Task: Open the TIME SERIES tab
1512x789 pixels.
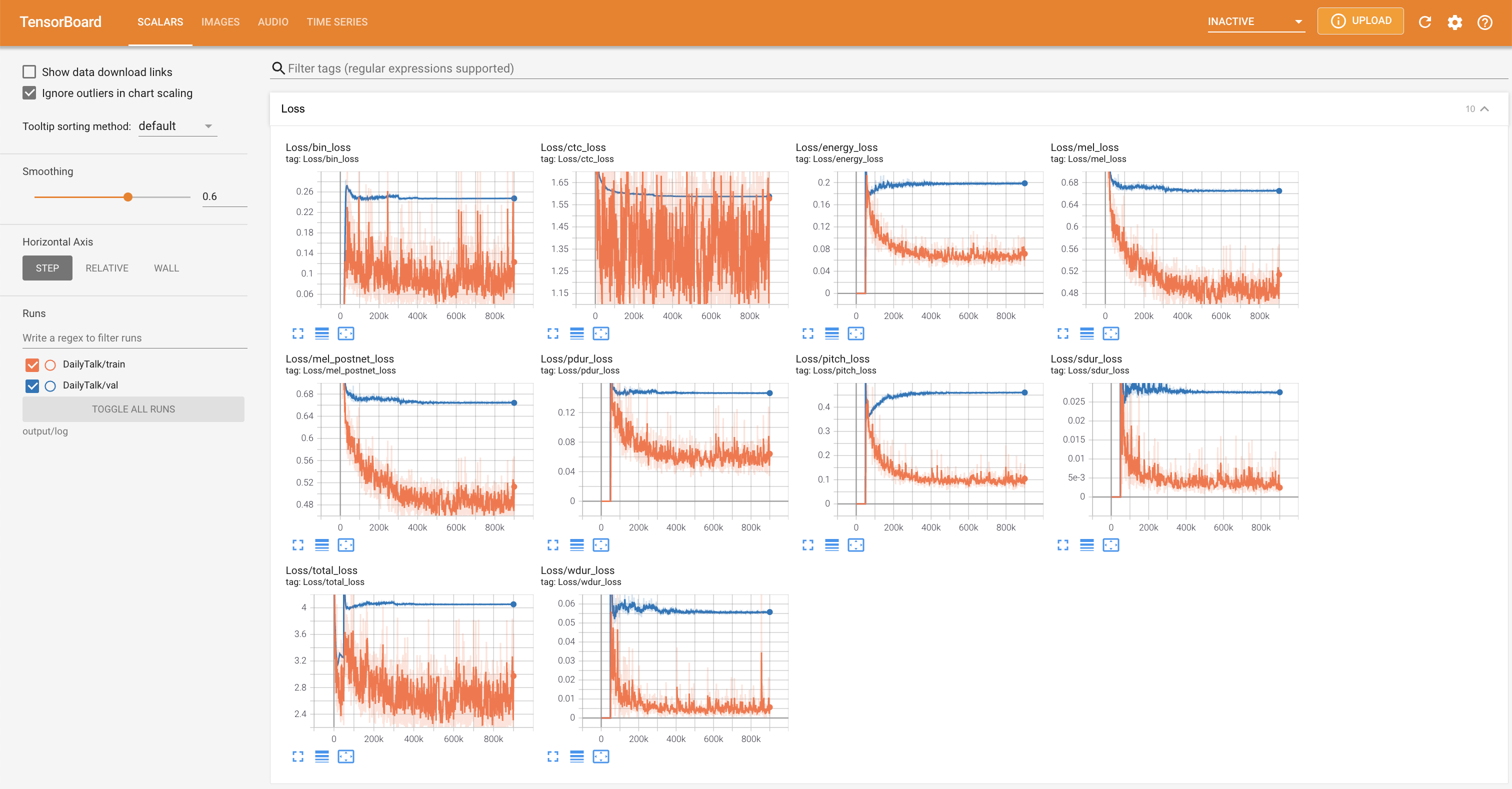Action: pyautogui.click(x=336, y=21)
